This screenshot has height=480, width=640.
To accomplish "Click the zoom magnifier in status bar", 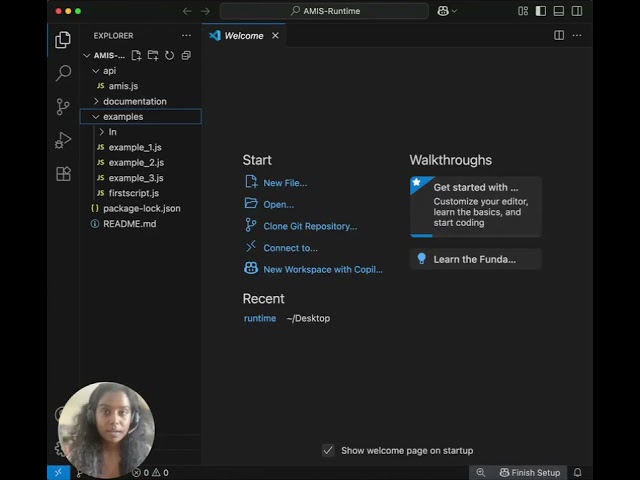I will (x=481, y=473).
